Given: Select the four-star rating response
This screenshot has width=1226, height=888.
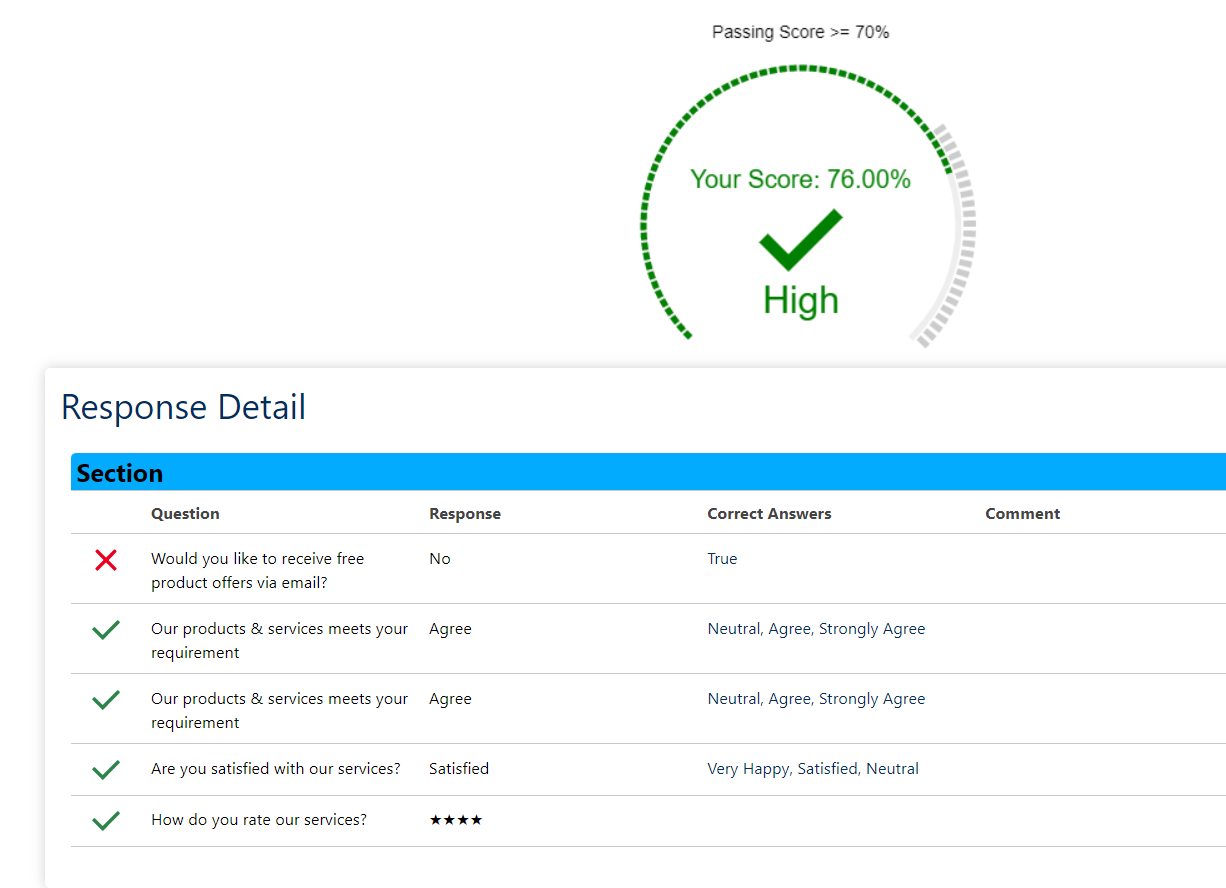Looking at the screenshot, I should click(x=455, y=819).
